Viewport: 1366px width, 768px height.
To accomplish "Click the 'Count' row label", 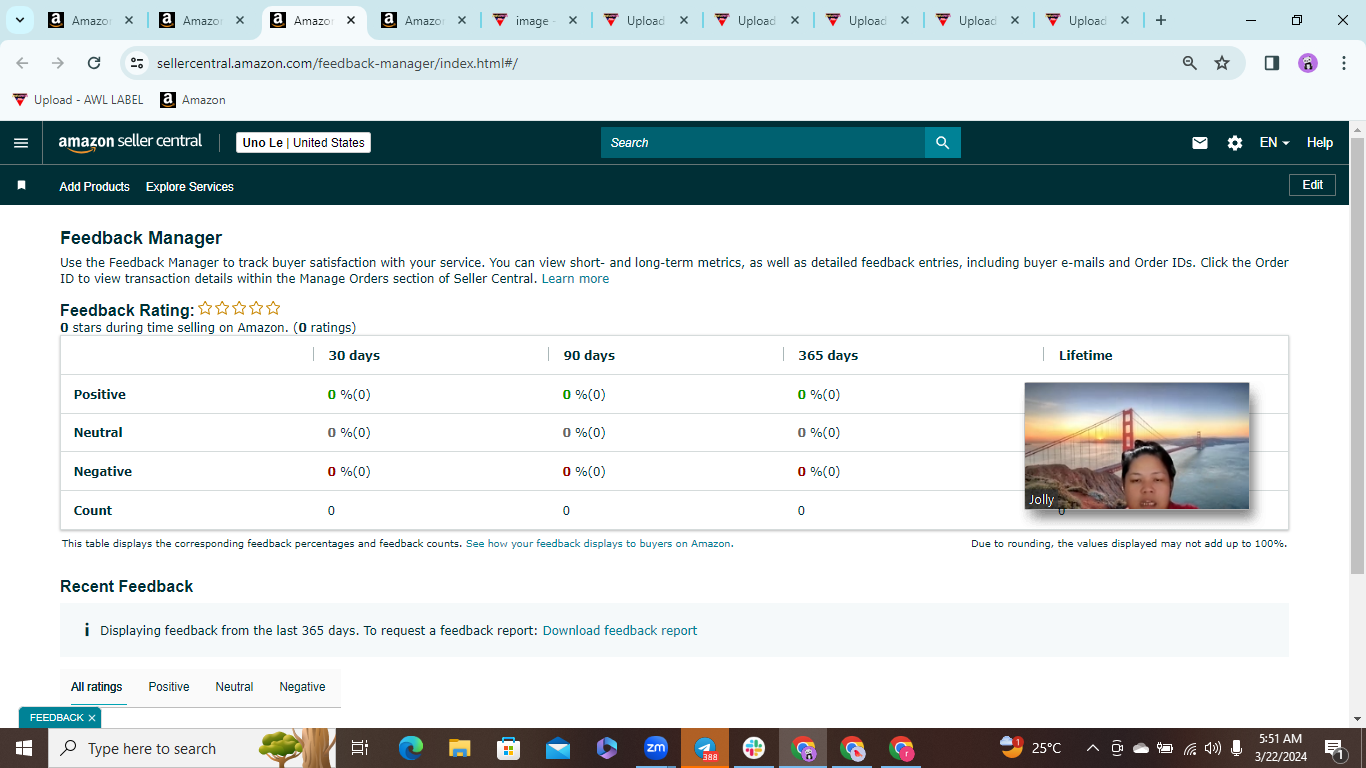I will 93,510.
